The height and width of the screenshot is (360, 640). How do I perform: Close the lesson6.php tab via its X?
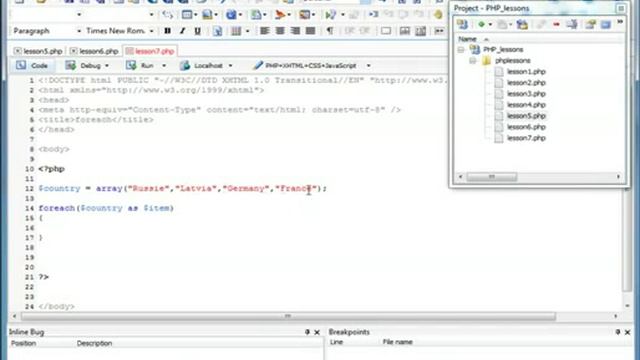click(x=73, y=51)
